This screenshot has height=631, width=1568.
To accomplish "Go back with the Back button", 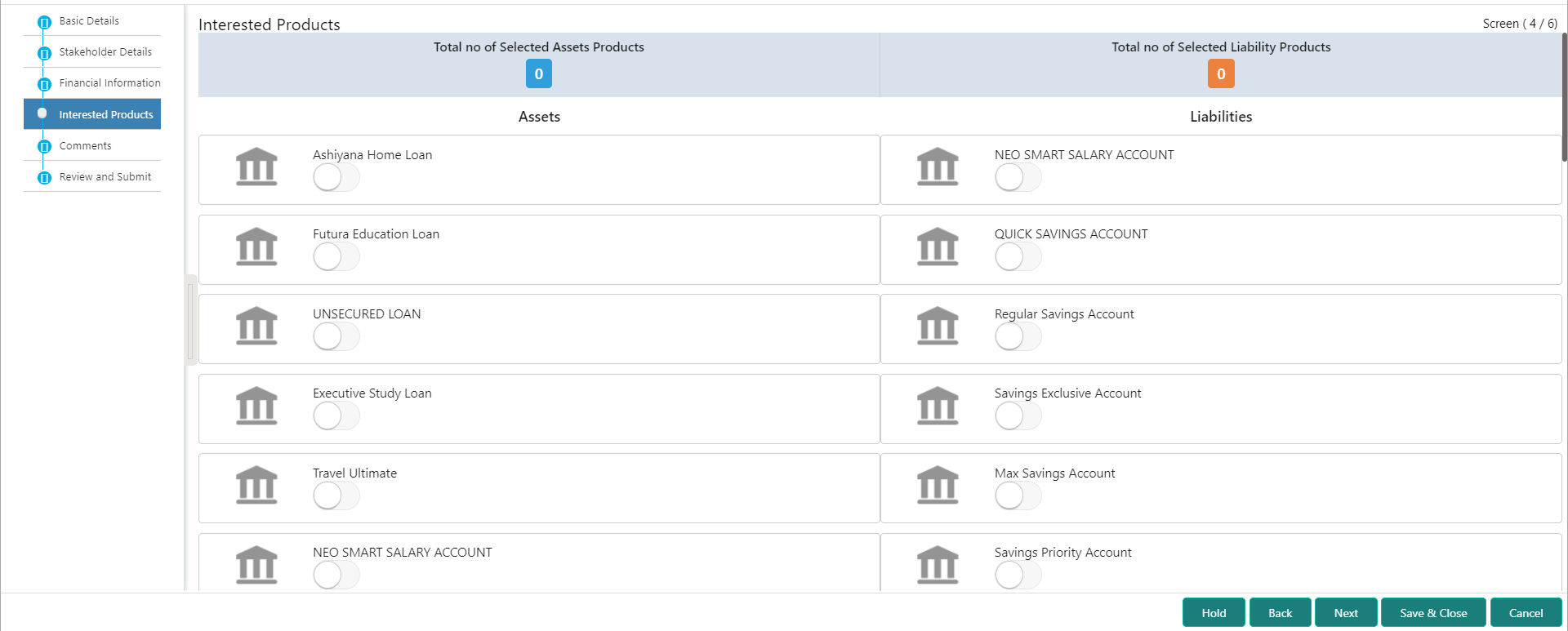I will 1280,613.
